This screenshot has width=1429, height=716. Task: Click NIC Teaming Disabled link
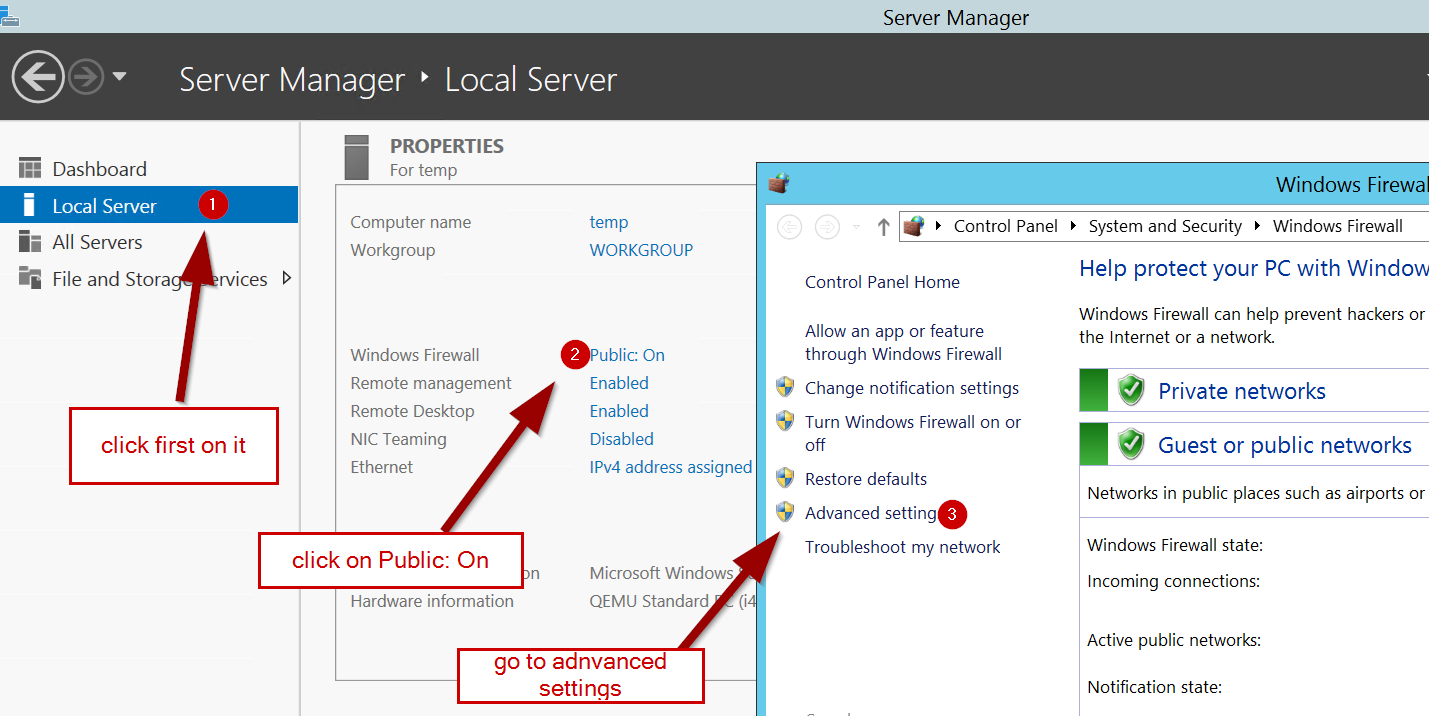point(621,439)
